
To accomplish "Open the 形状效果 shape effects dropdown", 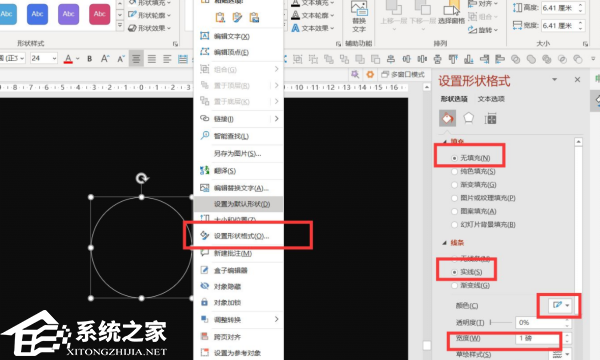I will [x=149, y=28].
